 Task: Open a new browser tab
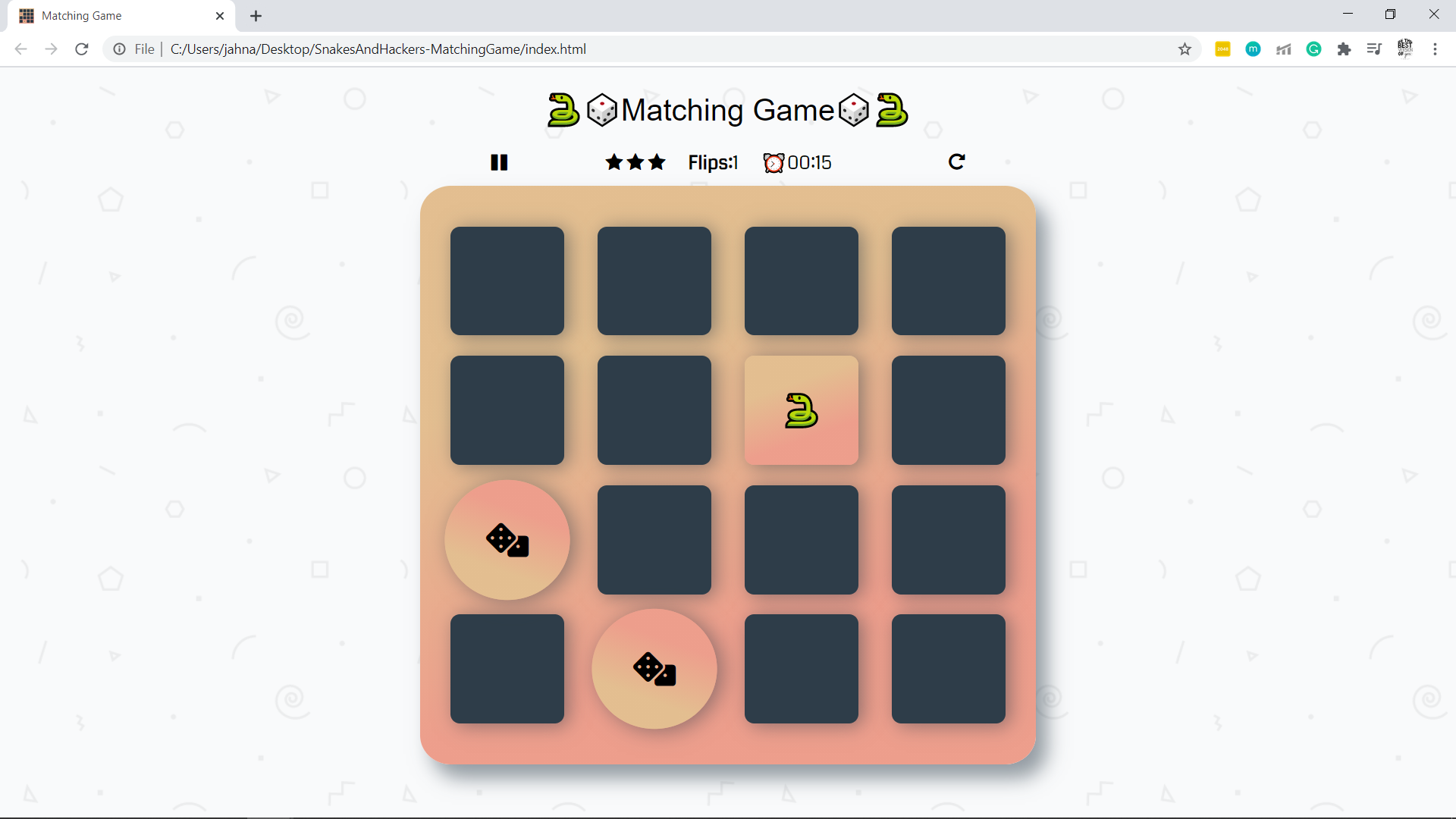coord(256,16)
